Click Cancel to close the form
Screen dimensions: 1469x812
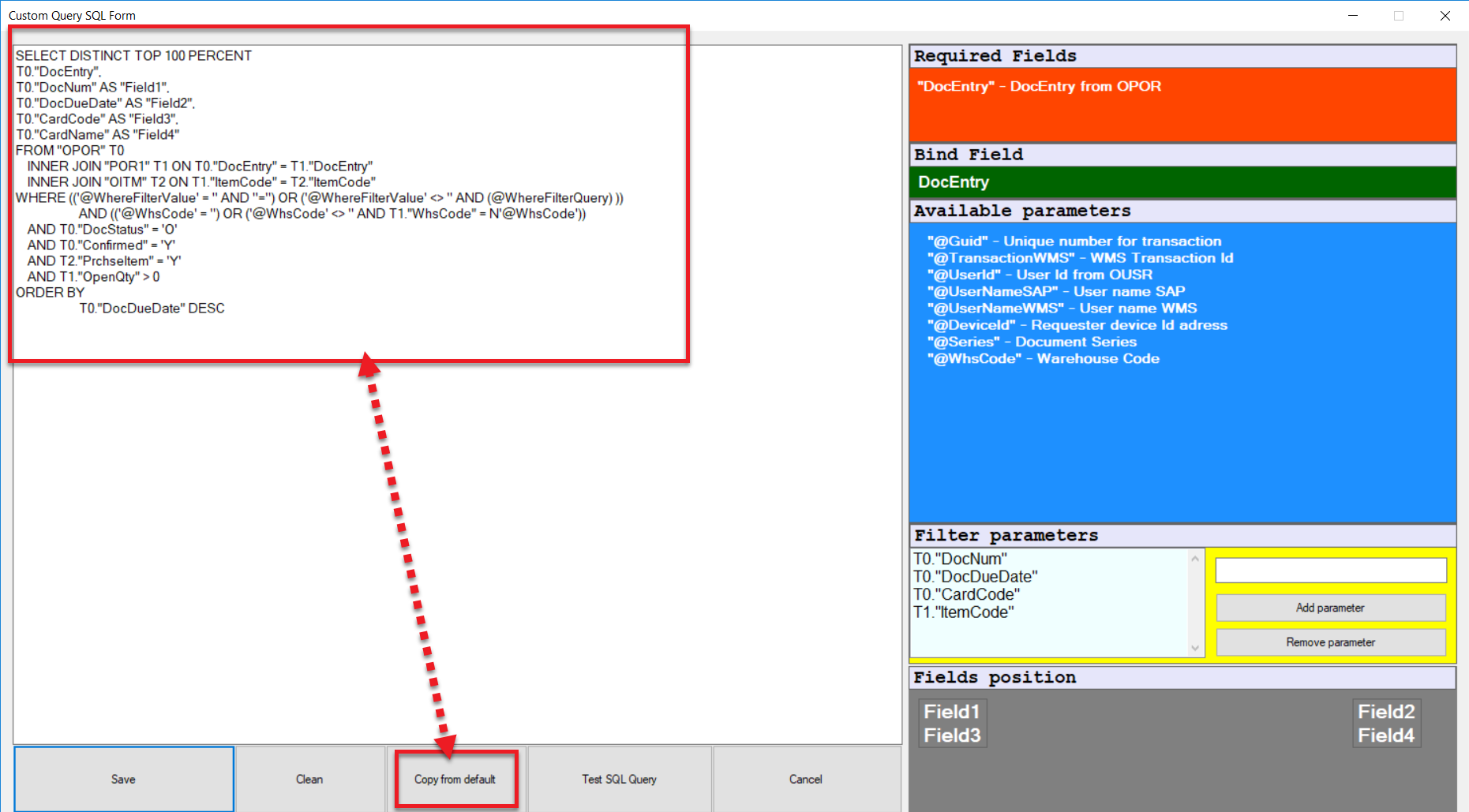(805, 779)
